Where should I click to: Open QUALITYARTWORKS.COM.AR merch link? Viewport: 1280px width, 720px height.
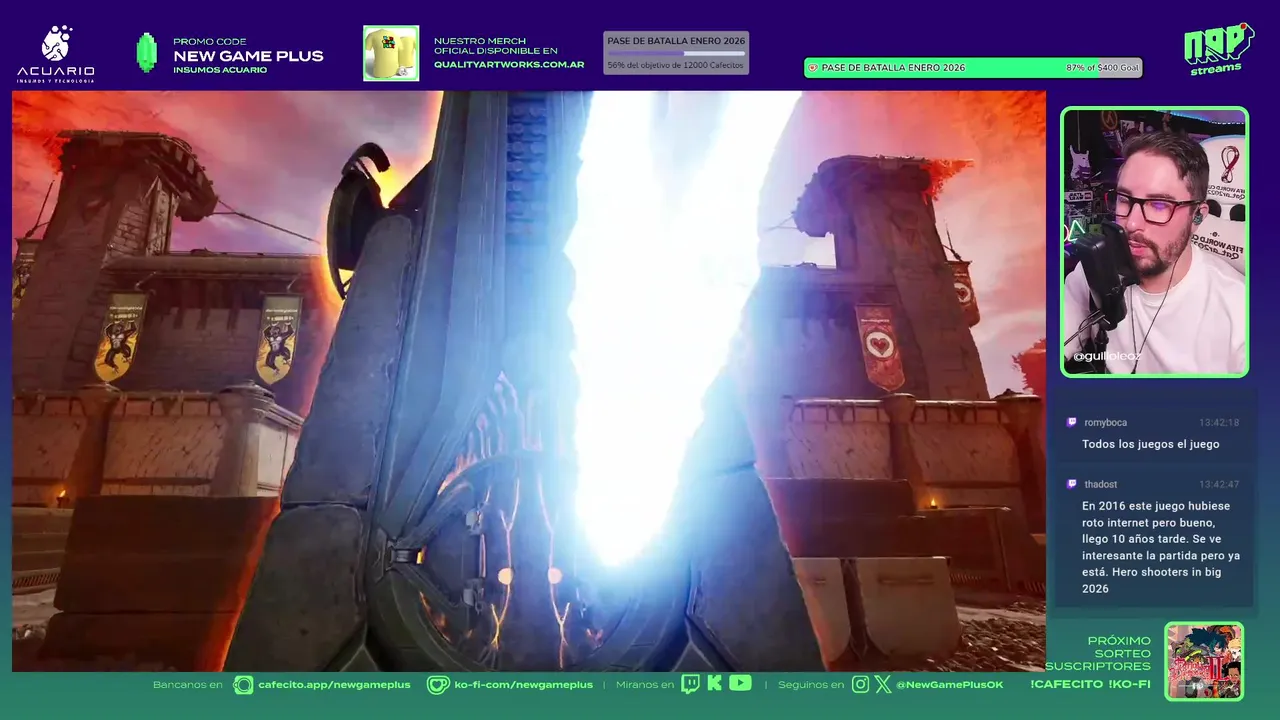pos(509,64)
